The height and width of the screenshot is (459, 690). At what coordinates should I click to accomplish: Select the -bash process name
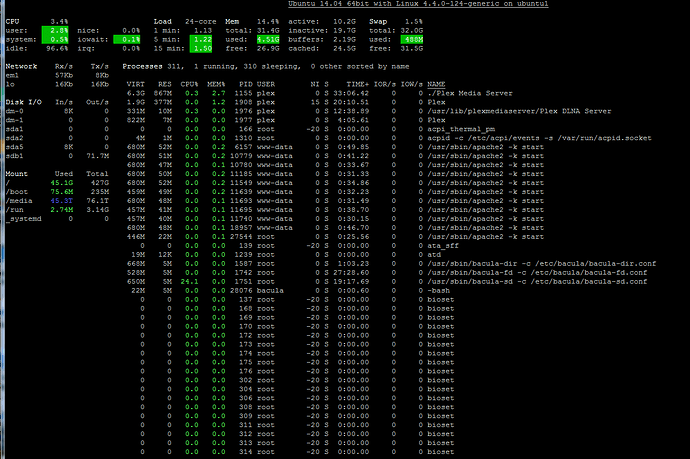click(x=439, y=290)
